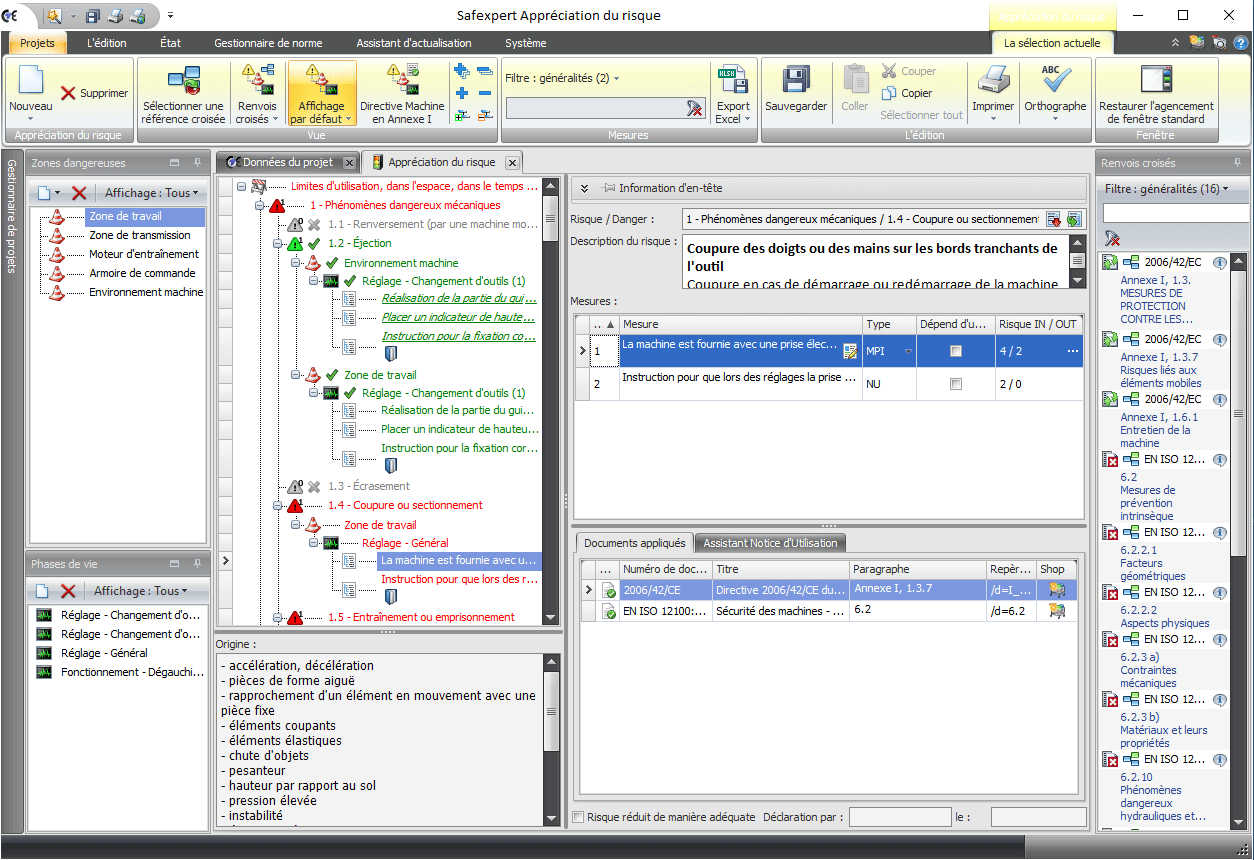Toggle 'Dépend d'u...' checkbox for measure 1

(956, 351)
